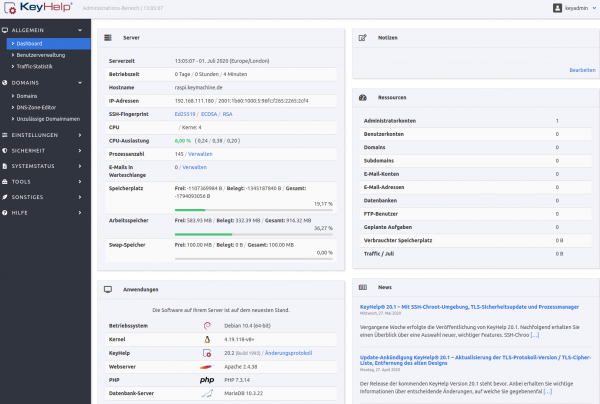Screen dimensions: 600x404
Task: Click the Server panel header icon
Action: [x=108, y=37]
